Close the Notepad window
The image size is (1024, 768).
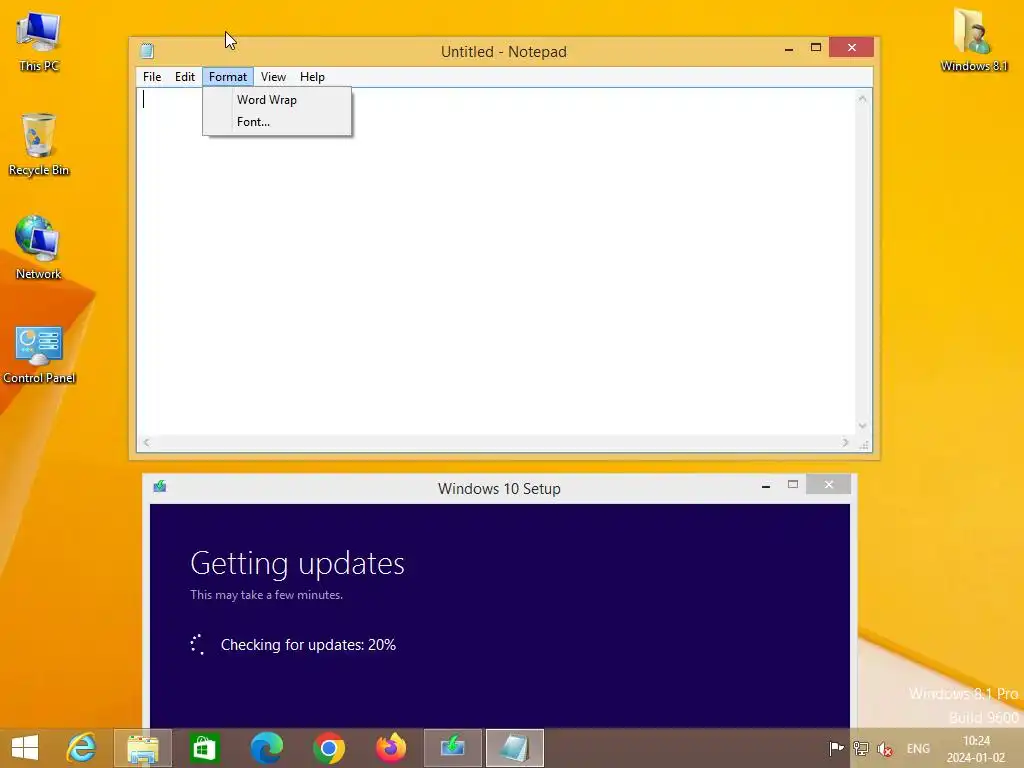[852, 47]
